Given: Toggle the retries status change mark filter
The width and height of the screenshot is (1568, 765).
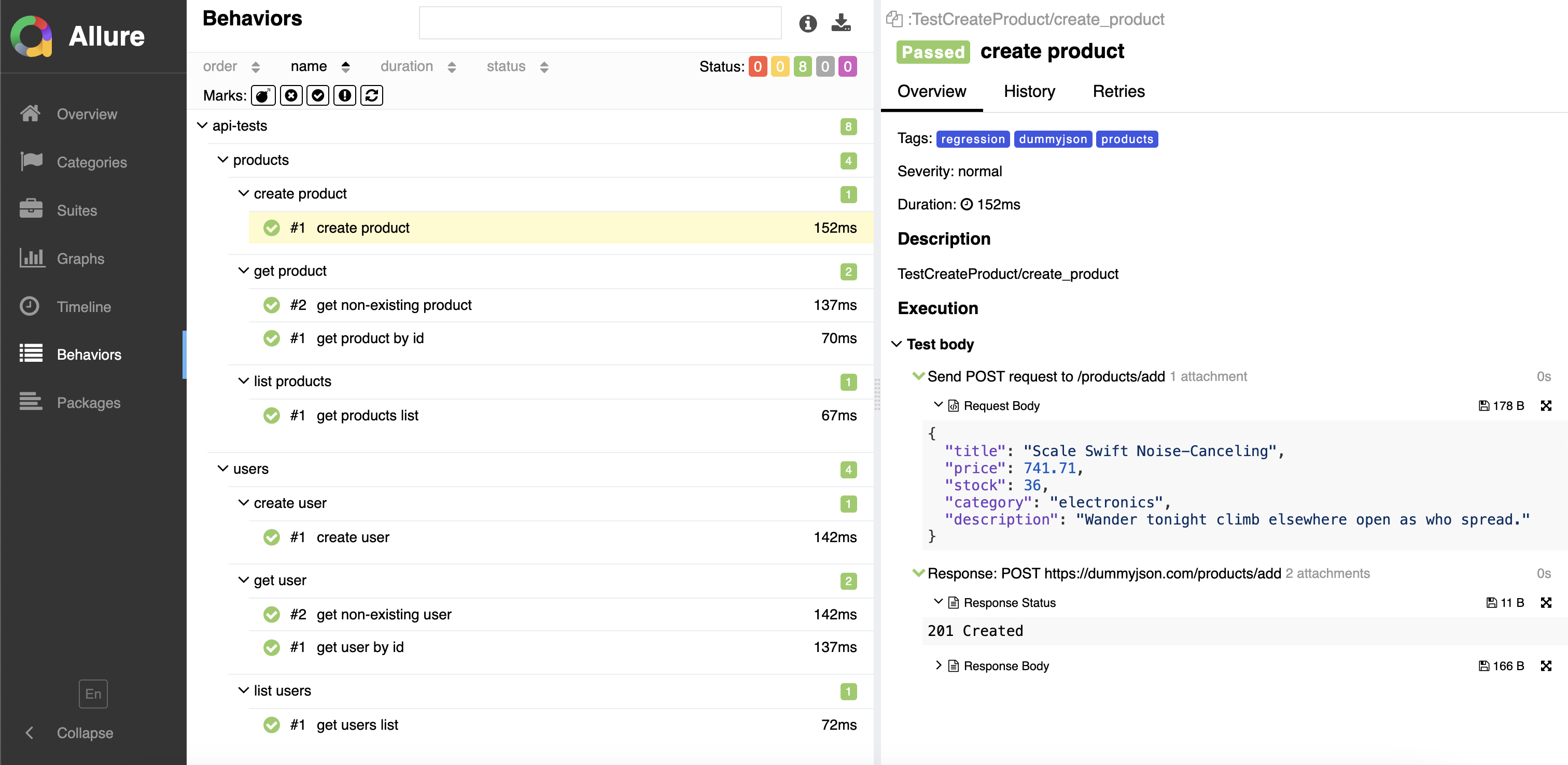Looking at the screenshot, I should pos(371,95).
